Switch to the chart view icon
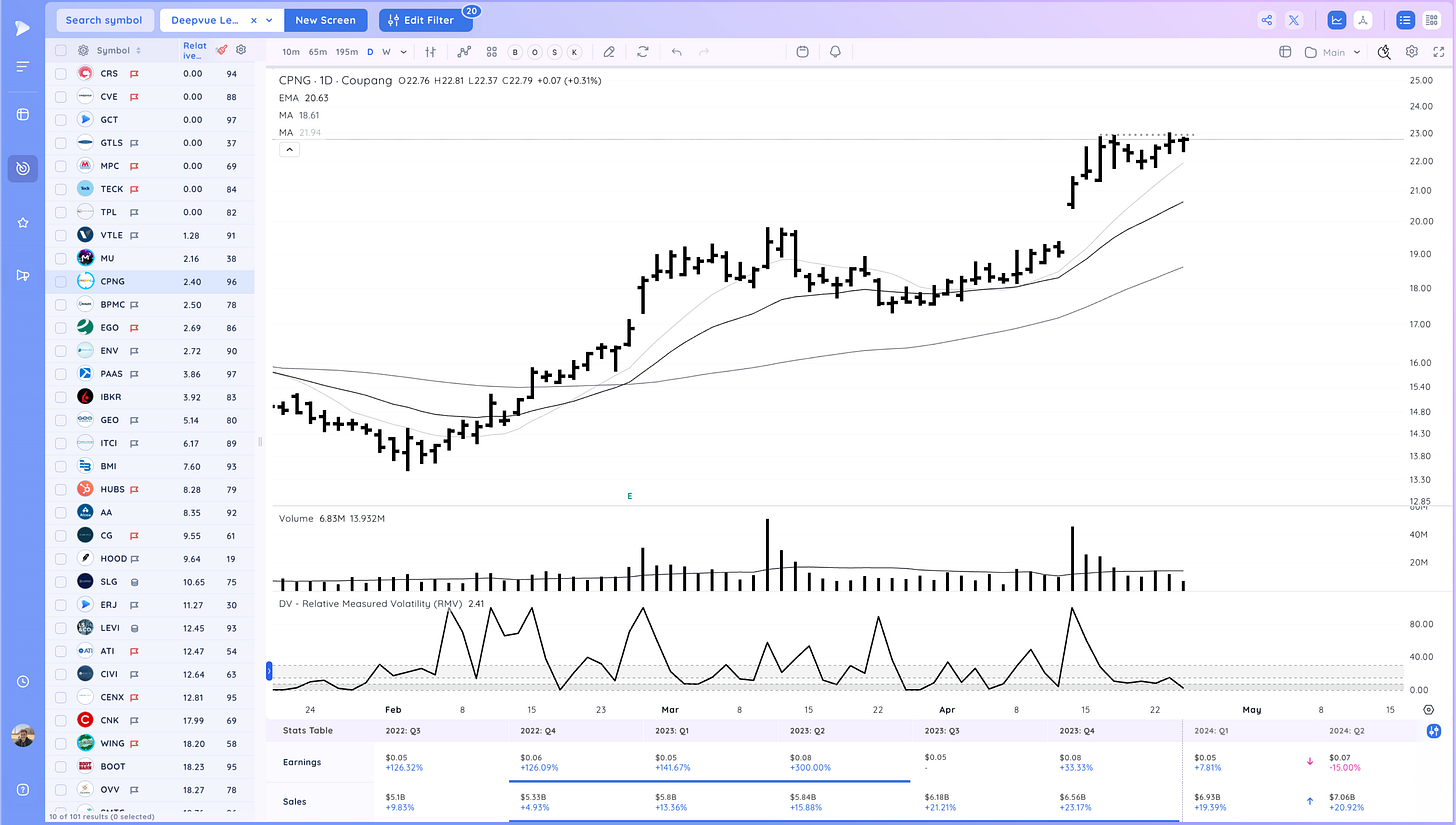Viewport: 1456px width, 825px height. [x=1337, y=20]
